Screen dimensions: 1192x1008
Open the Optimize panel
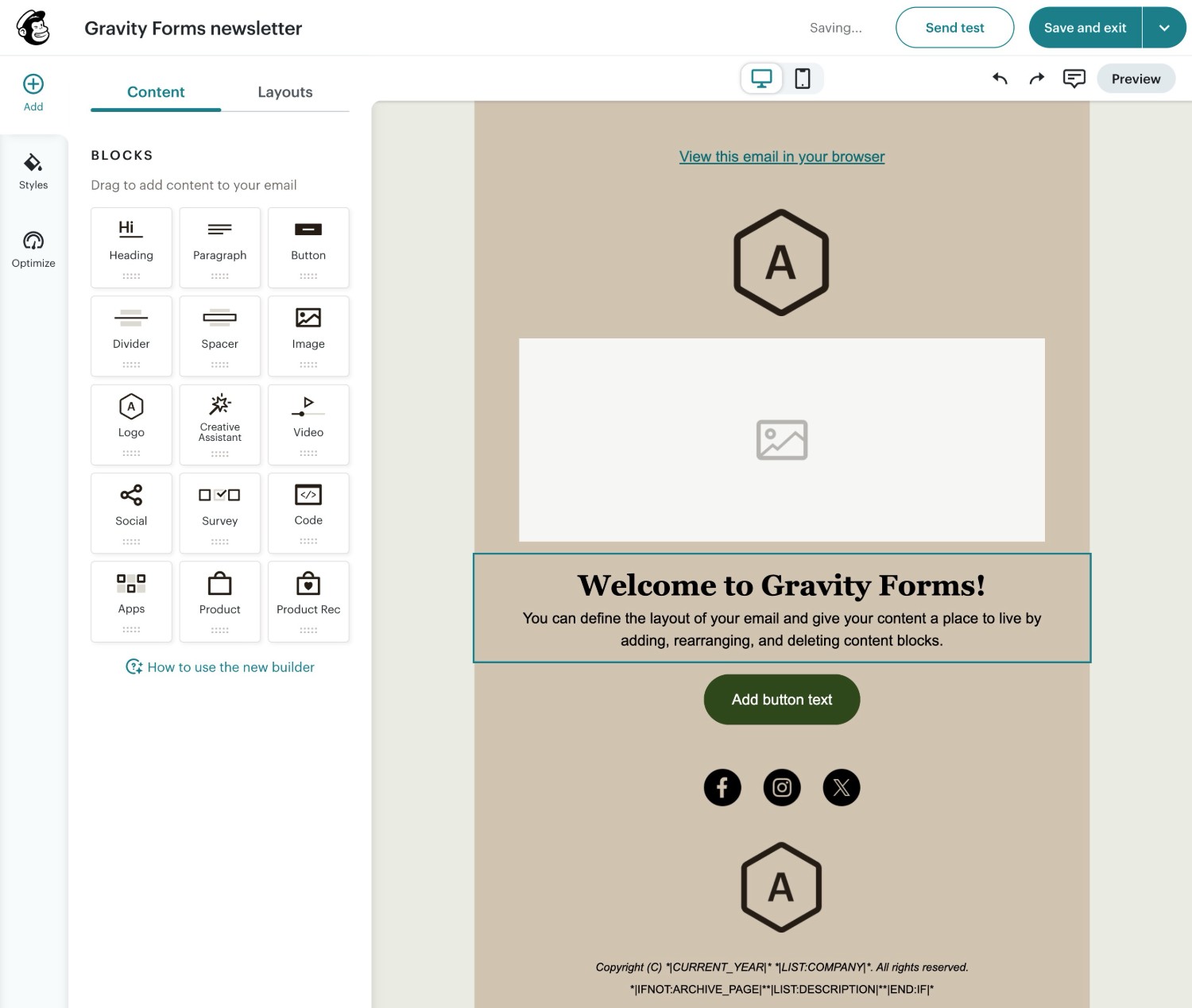33,249
